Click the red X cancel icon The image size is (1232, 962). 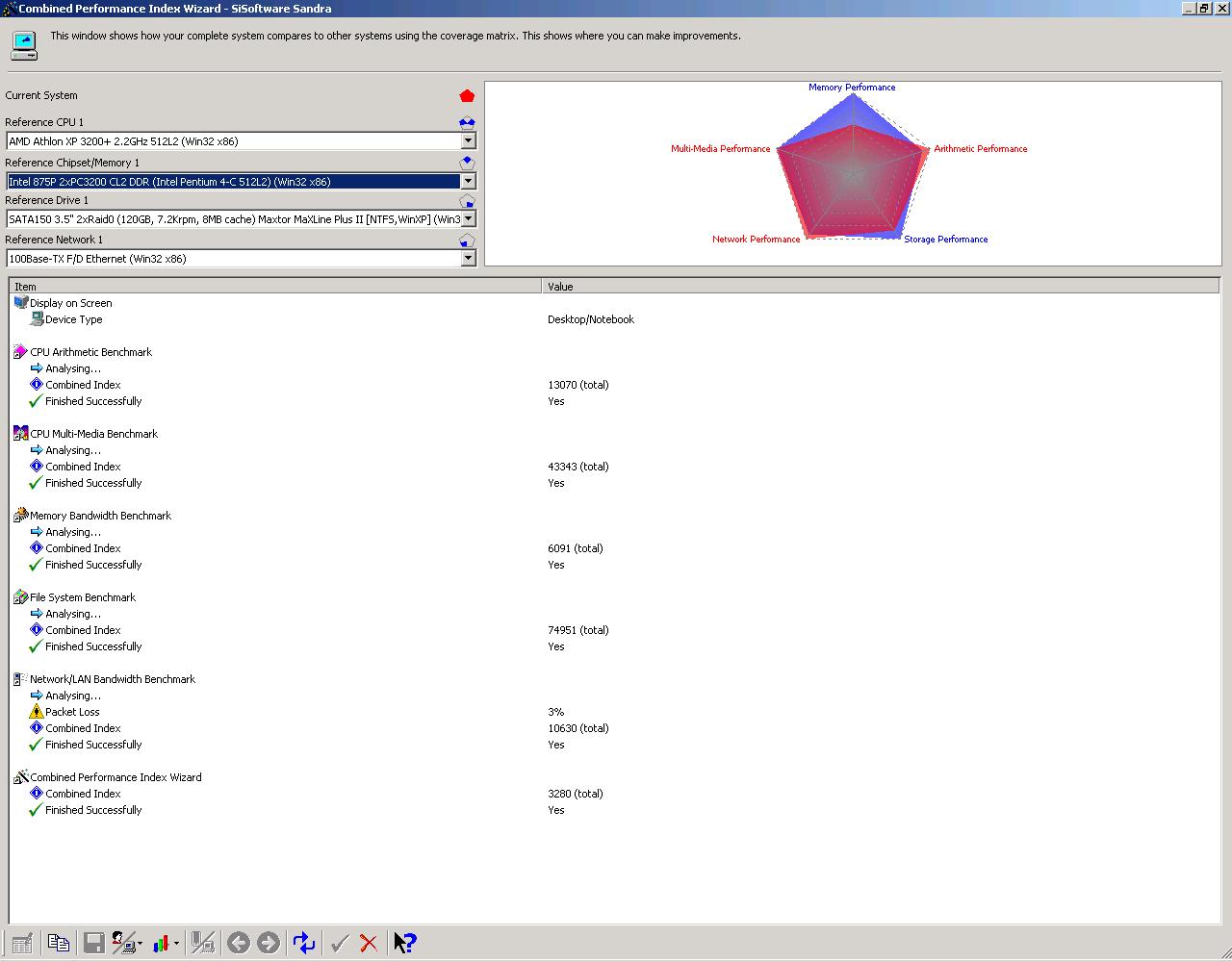[x=369, y=943]
